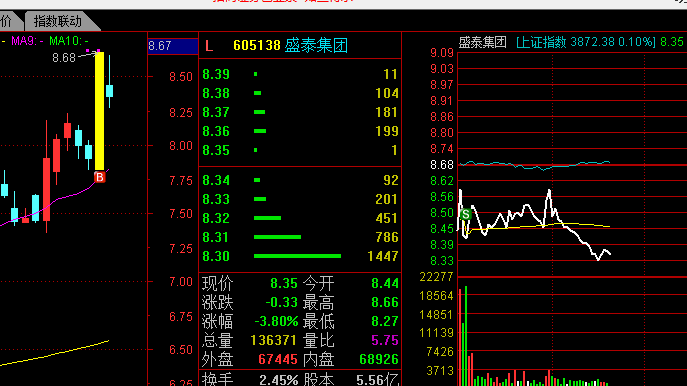Open the partially visible 价 tab
The image size is (687, 386).
pyautogui.click(x=6, y=21)
